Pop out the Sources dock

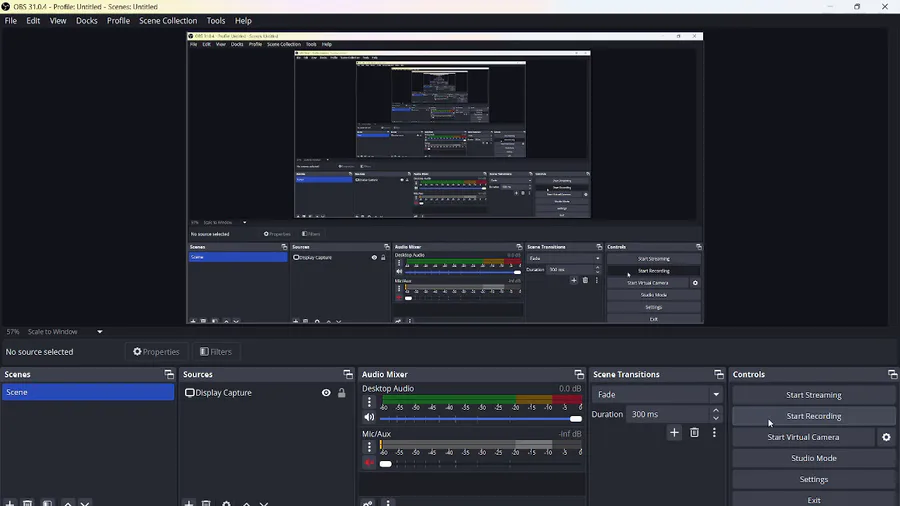coord(348,374)
